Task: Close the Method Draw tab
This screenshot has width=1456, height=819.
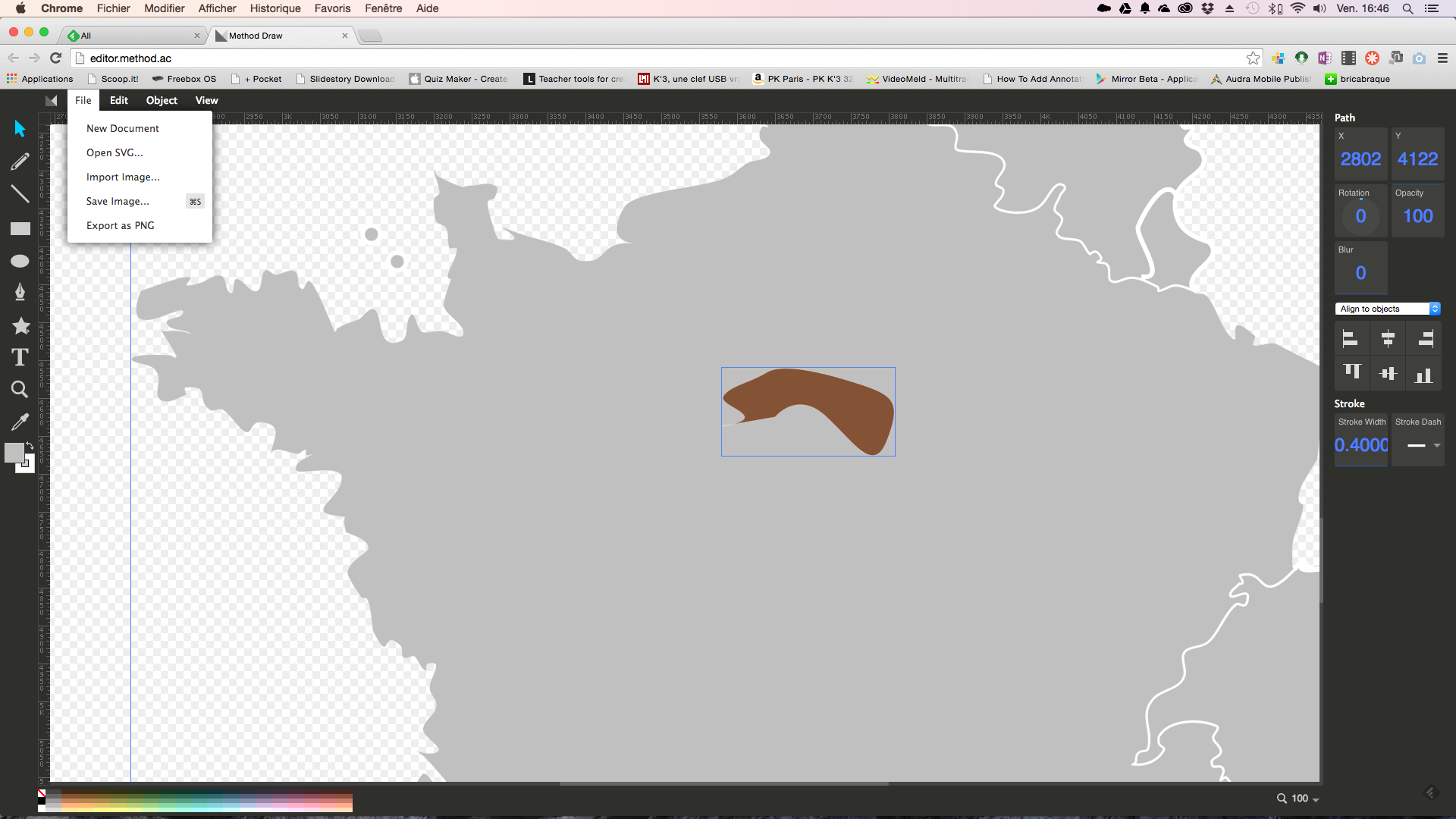Action: 345,36
